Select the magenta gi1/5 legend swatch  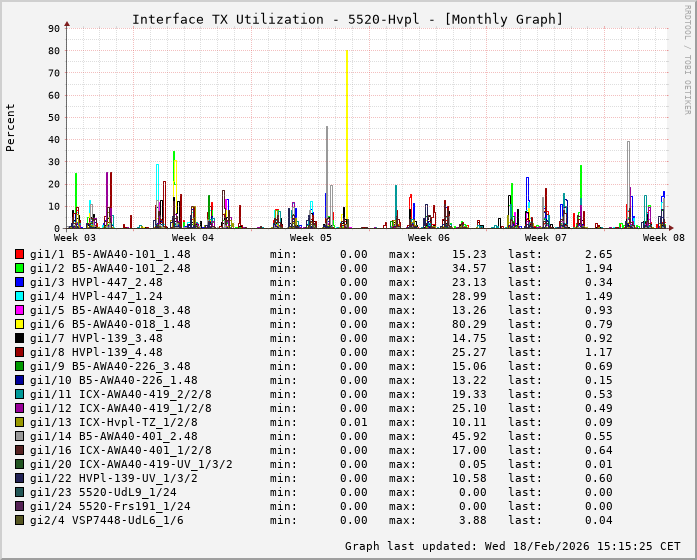tap(20, 310)
